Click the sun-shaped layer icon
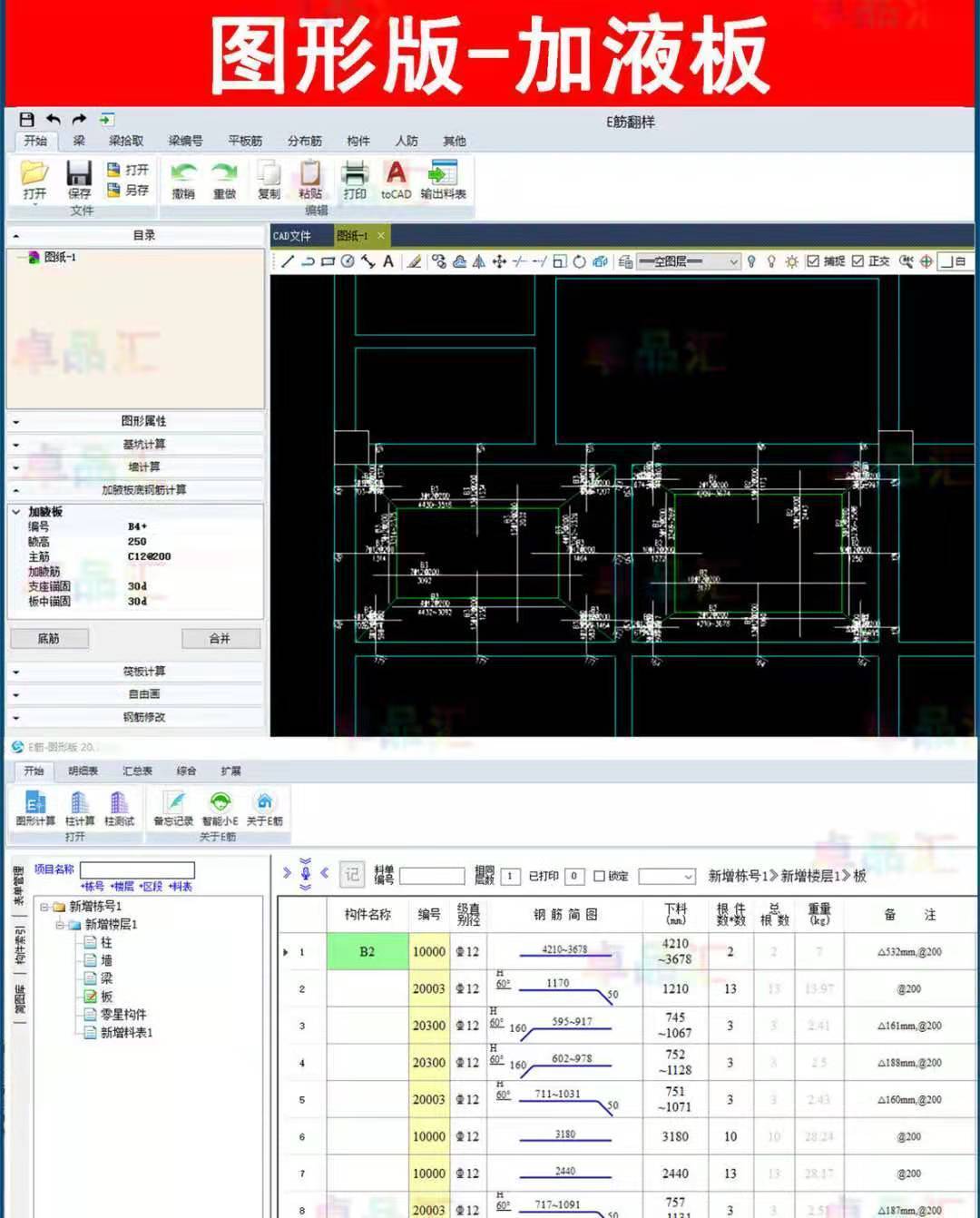 (791, 261)
